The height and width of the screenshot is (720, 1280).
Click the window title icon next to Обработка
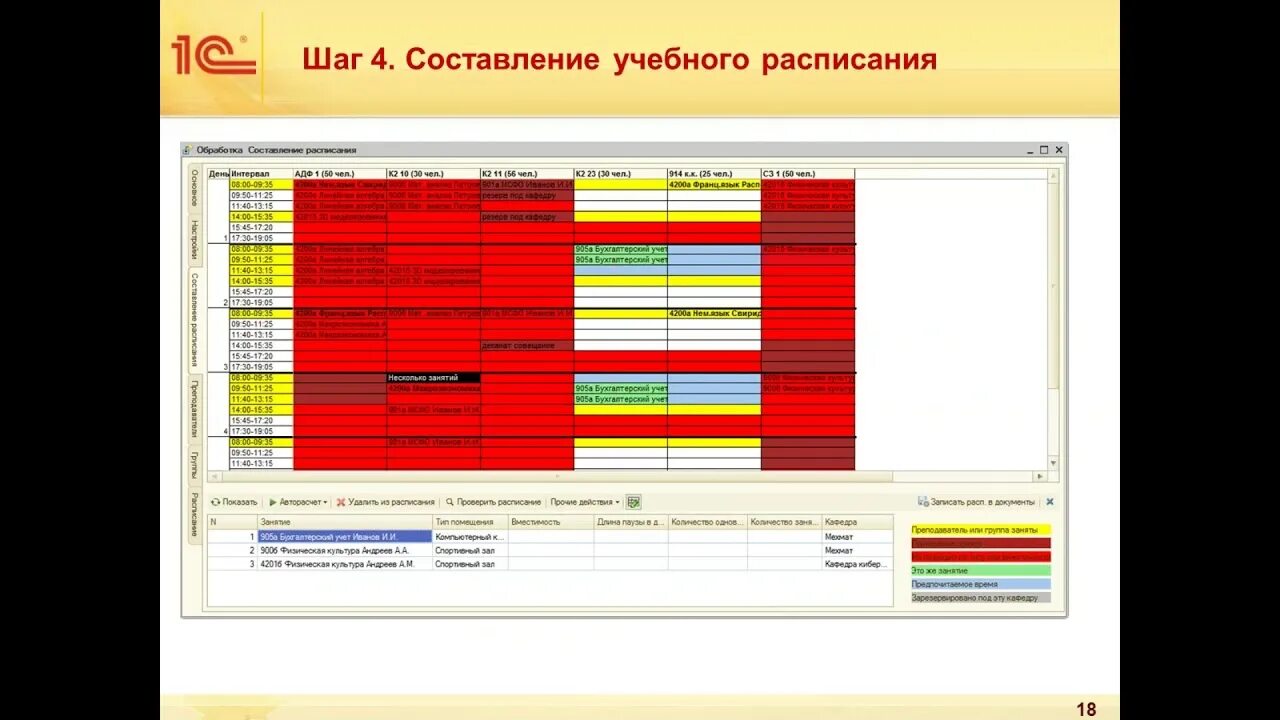click(188, 150)
